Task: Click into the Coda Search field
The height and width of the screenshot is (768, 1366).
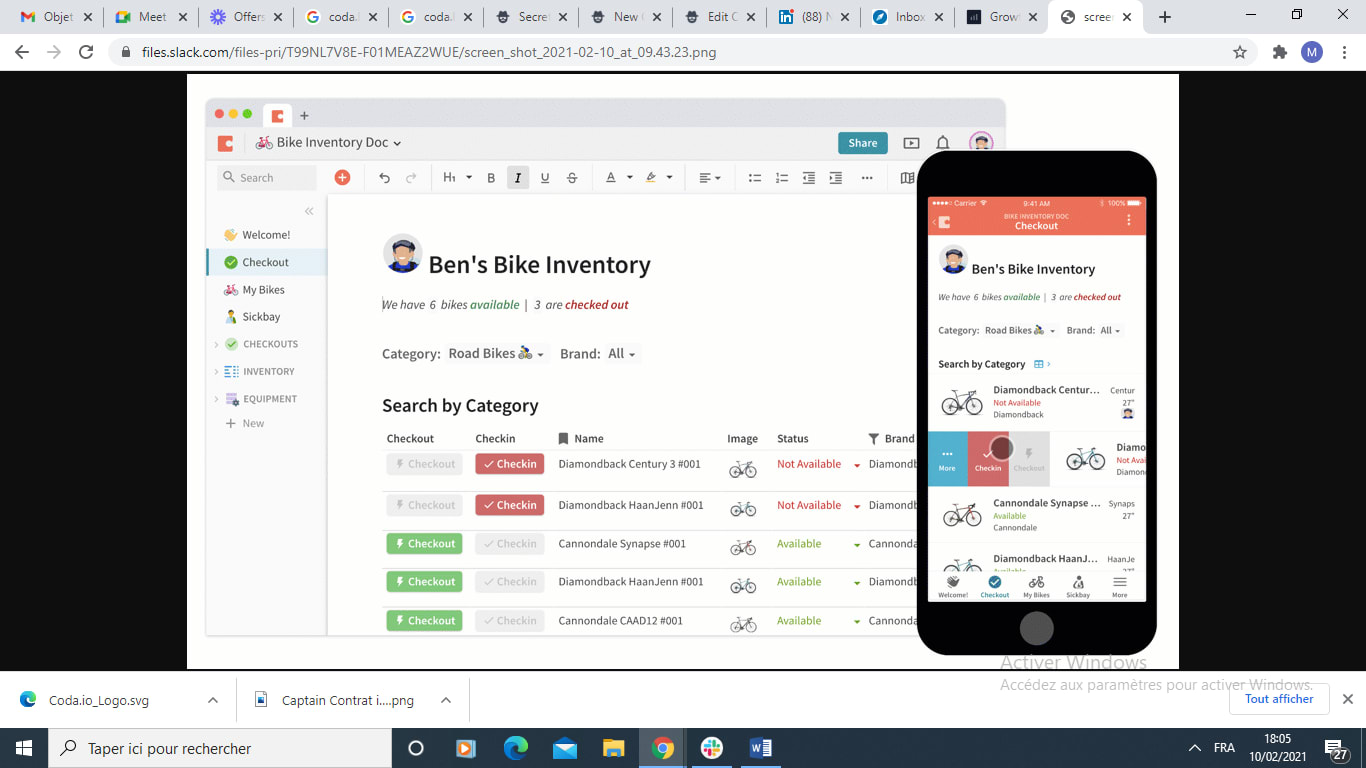Action: [267, 178]
